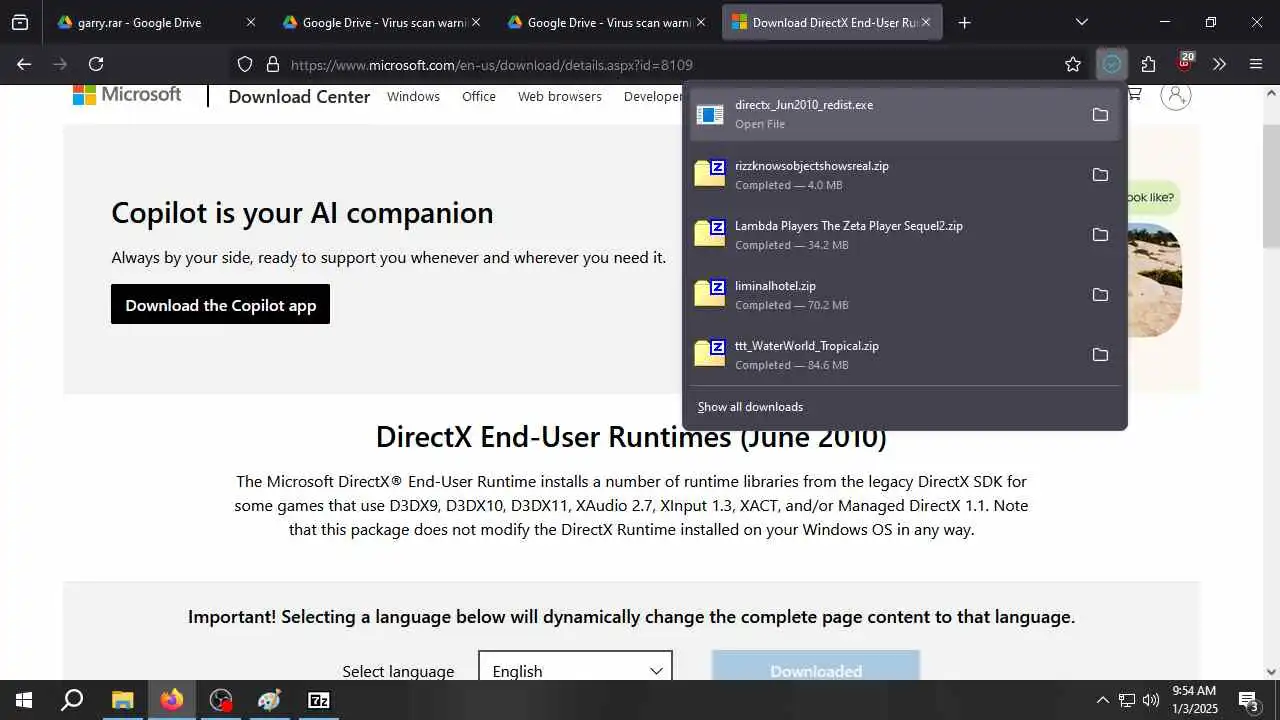This screenshot has height=720, width=1280.
Task: Click the Downloaded button
Action: coord(815,668)
